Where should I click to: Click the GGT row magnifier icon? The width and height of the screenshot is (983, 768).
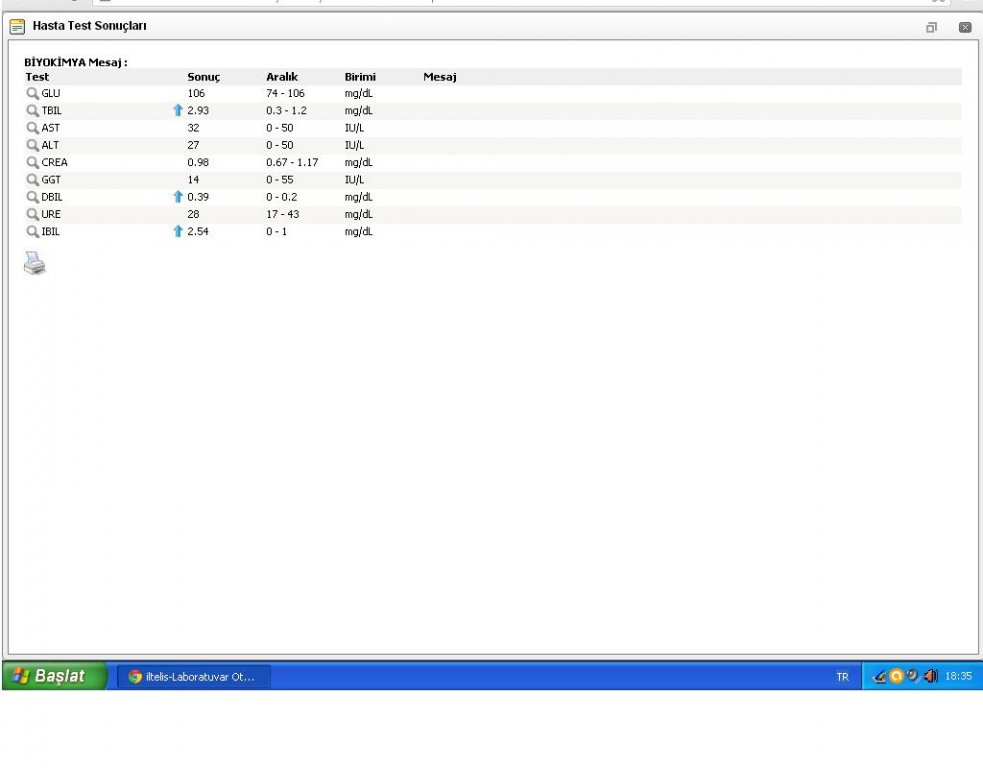[33, 180]
